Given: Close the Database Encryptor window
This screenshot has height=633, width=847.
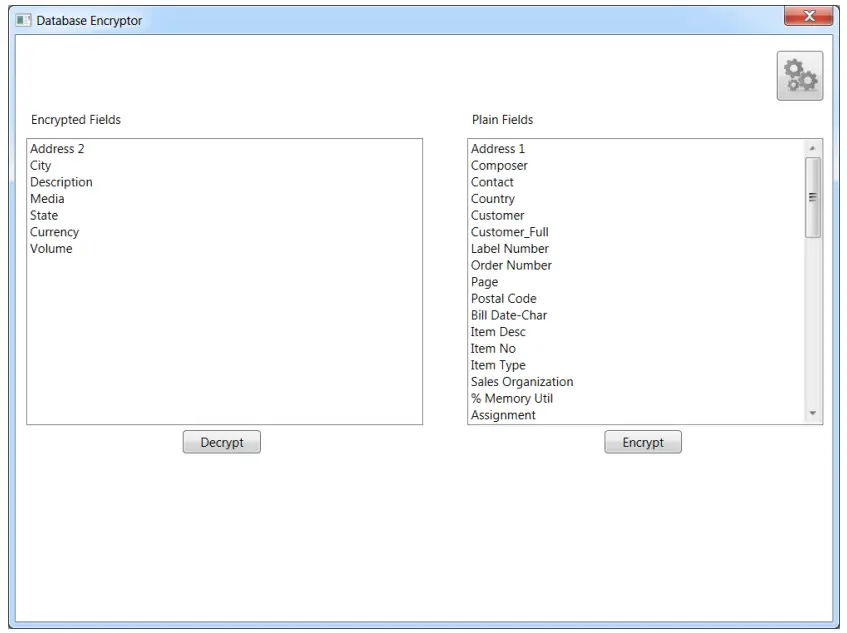Looking at the screenshot, I should (808, 16).
